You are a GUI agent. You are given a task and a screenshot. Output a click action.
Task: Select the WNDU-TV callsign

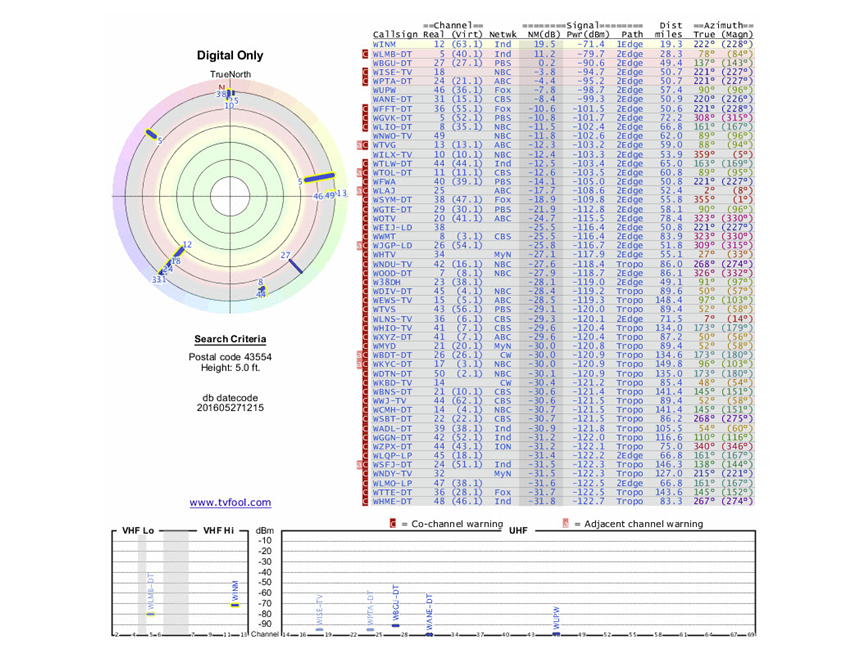pos(392,264)
